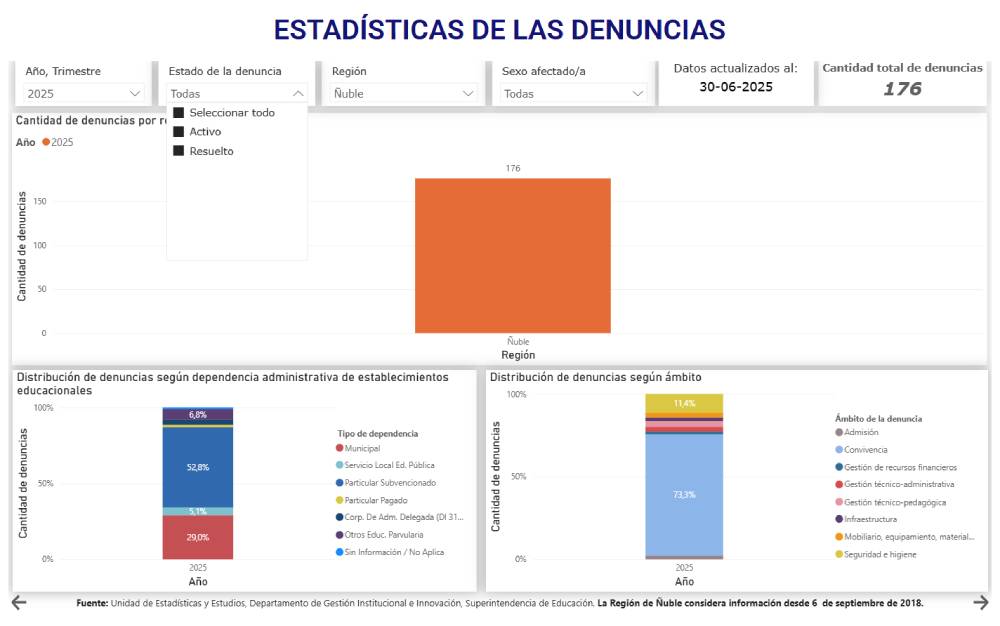Click the next page arrow icon
This screenshot has width=1000, height=626.
coord(981,602)
